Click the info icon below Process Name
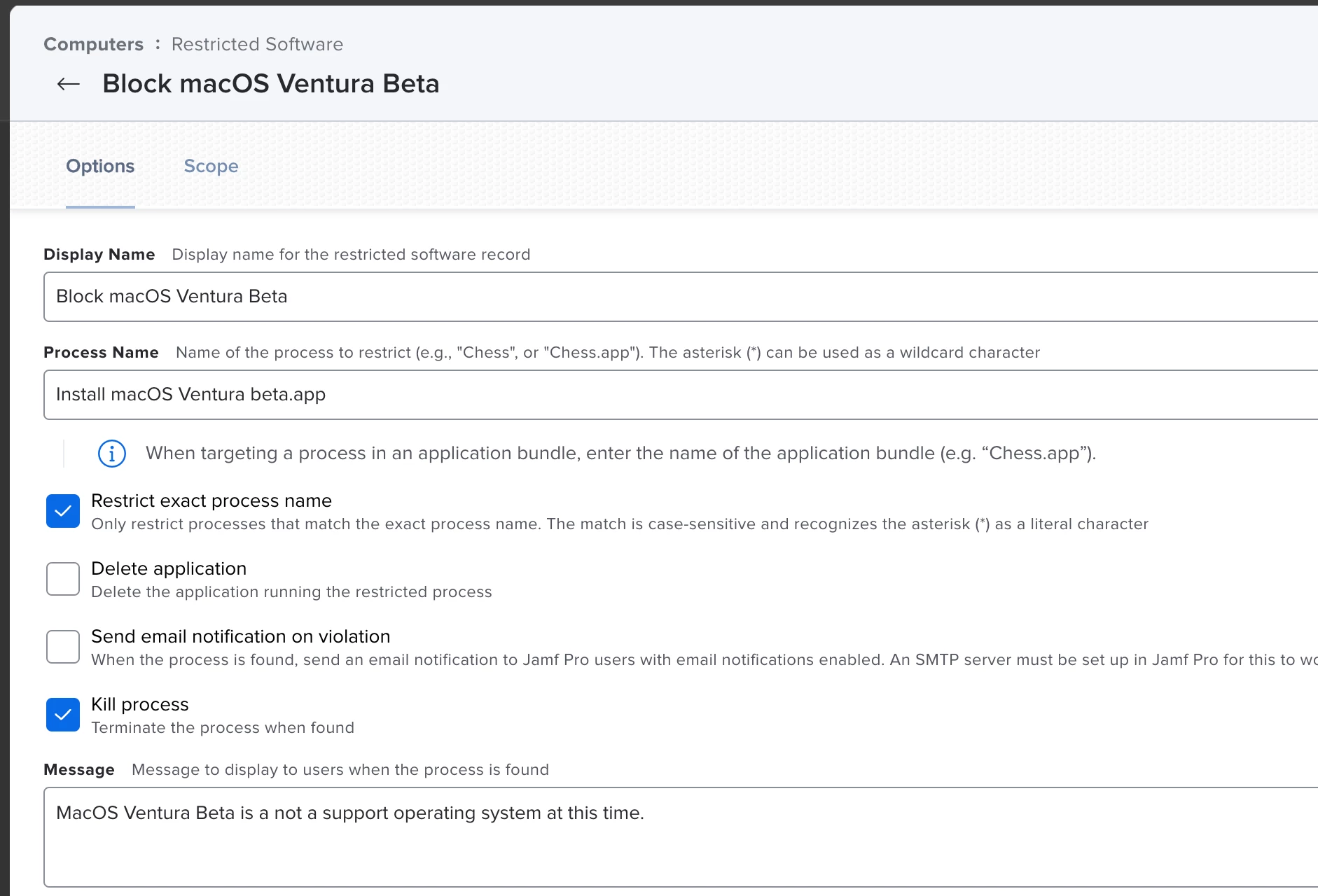This screenshot has height=896, width=1318. (112, 454)
